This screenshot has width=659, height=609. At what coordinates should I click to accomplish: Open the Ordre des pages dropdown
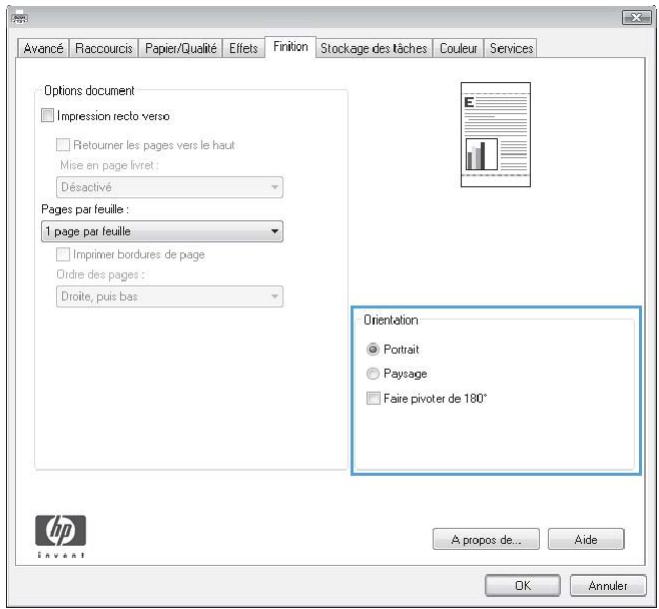169,296
